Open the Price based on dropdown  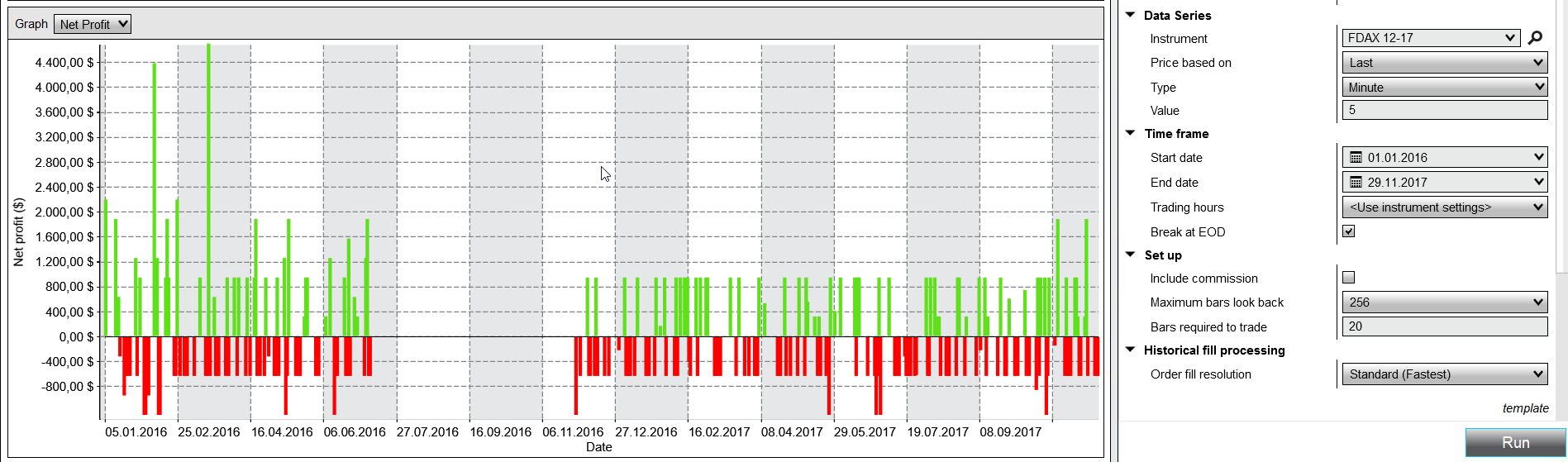(1445, 63)
